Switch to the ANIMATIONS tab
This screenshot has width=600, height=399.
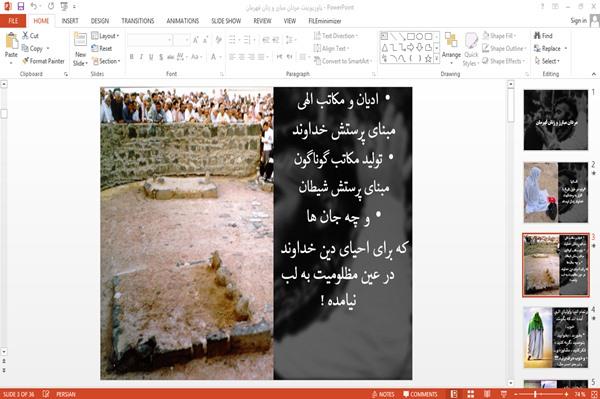(183, 21)
